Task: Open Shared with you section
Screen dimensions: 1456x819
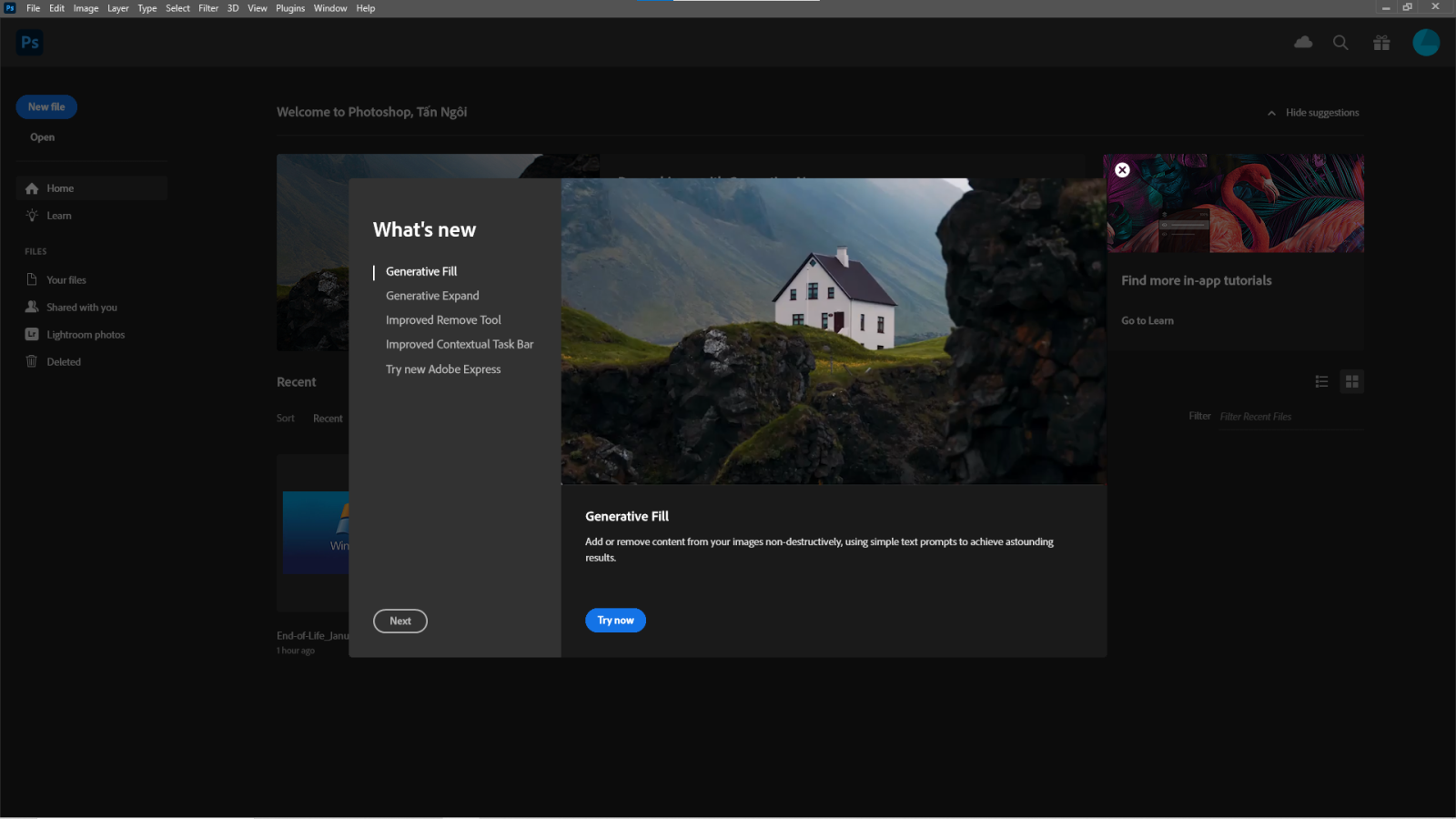Action: 81,307
